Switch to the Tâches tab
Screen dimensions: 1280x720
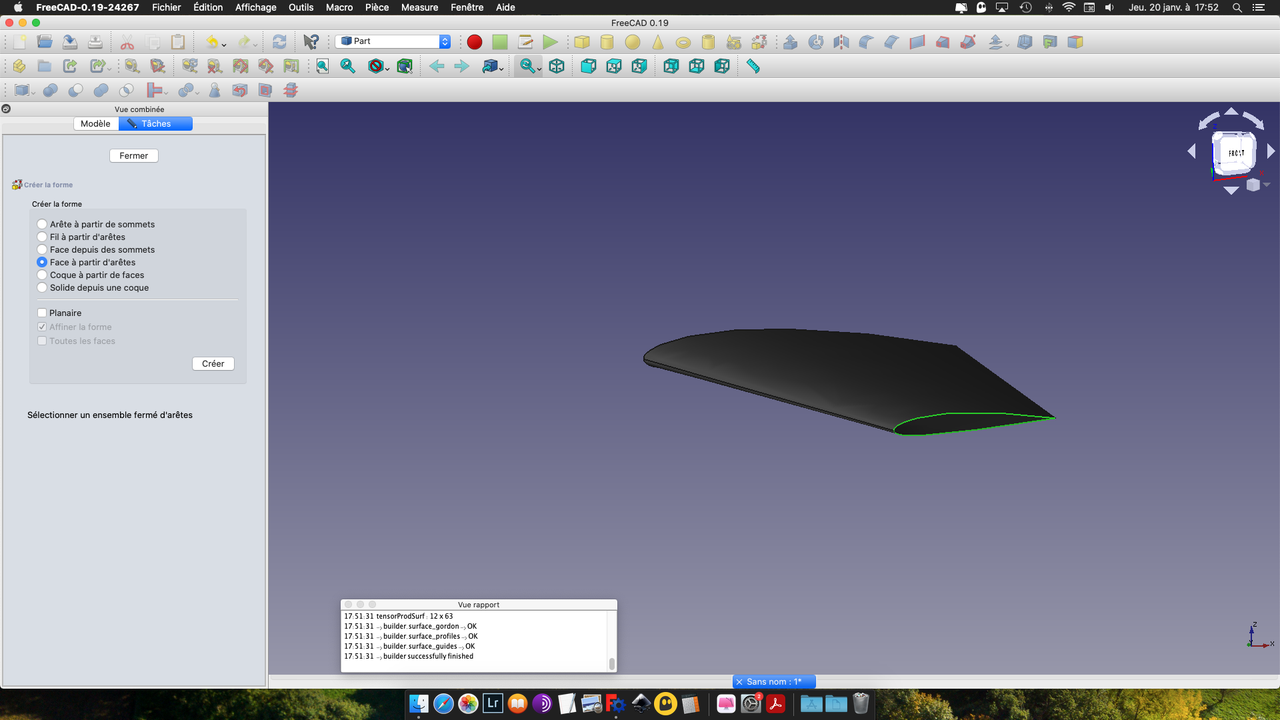(155, 124)
